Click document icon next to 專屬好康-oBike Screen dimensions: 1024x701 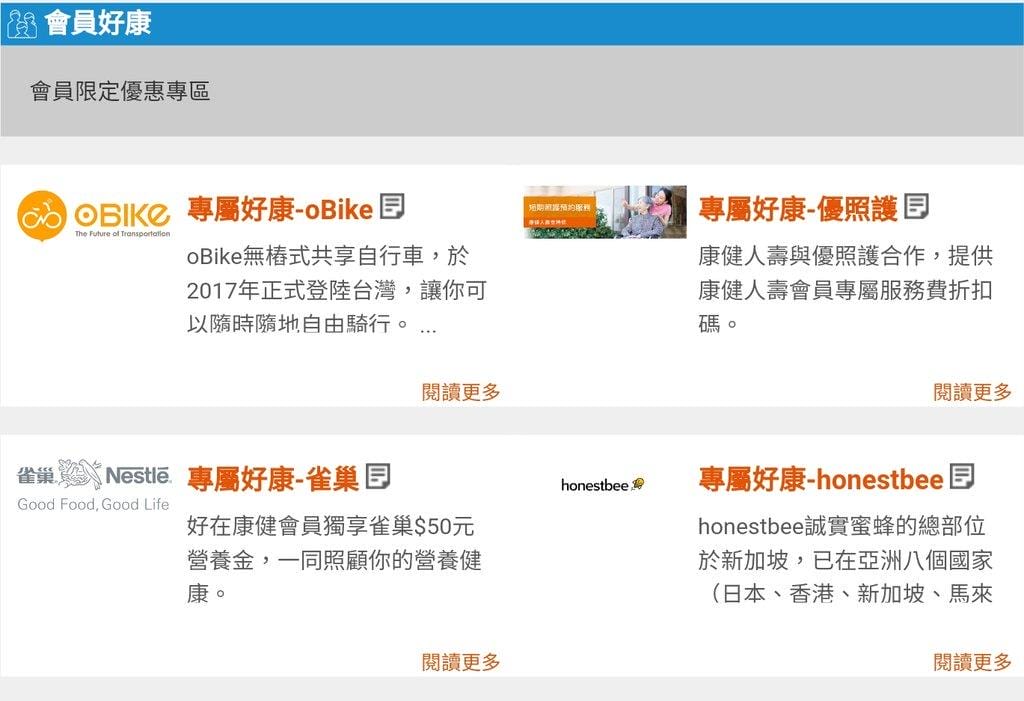392,206
